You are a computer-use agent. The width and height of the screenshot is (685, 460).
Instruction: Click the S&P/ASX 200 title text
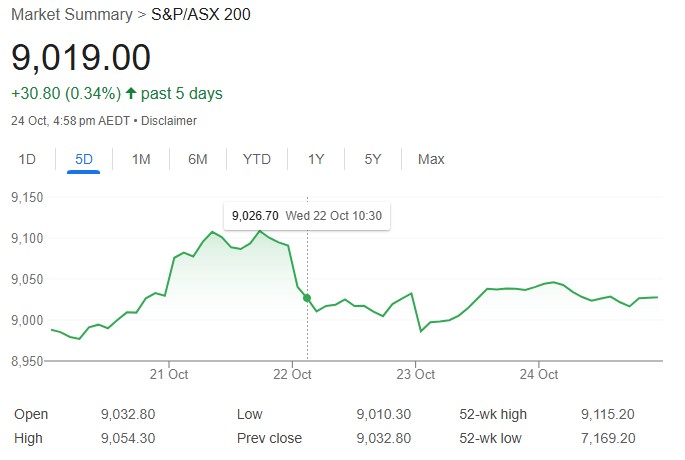point(199,14)
